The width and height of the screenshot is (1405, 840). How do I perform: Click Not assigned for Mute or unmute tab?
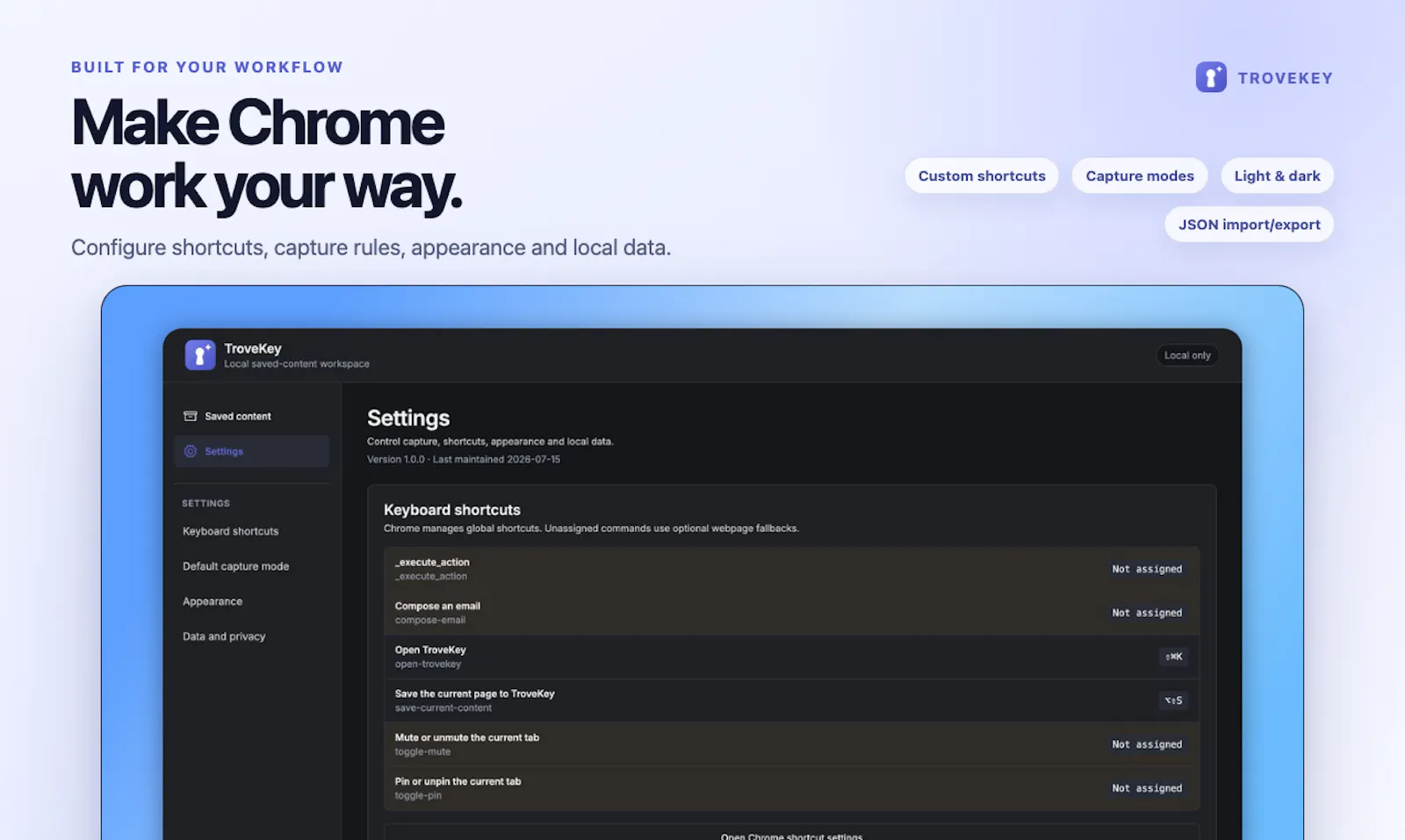(x=1147, y=744)
